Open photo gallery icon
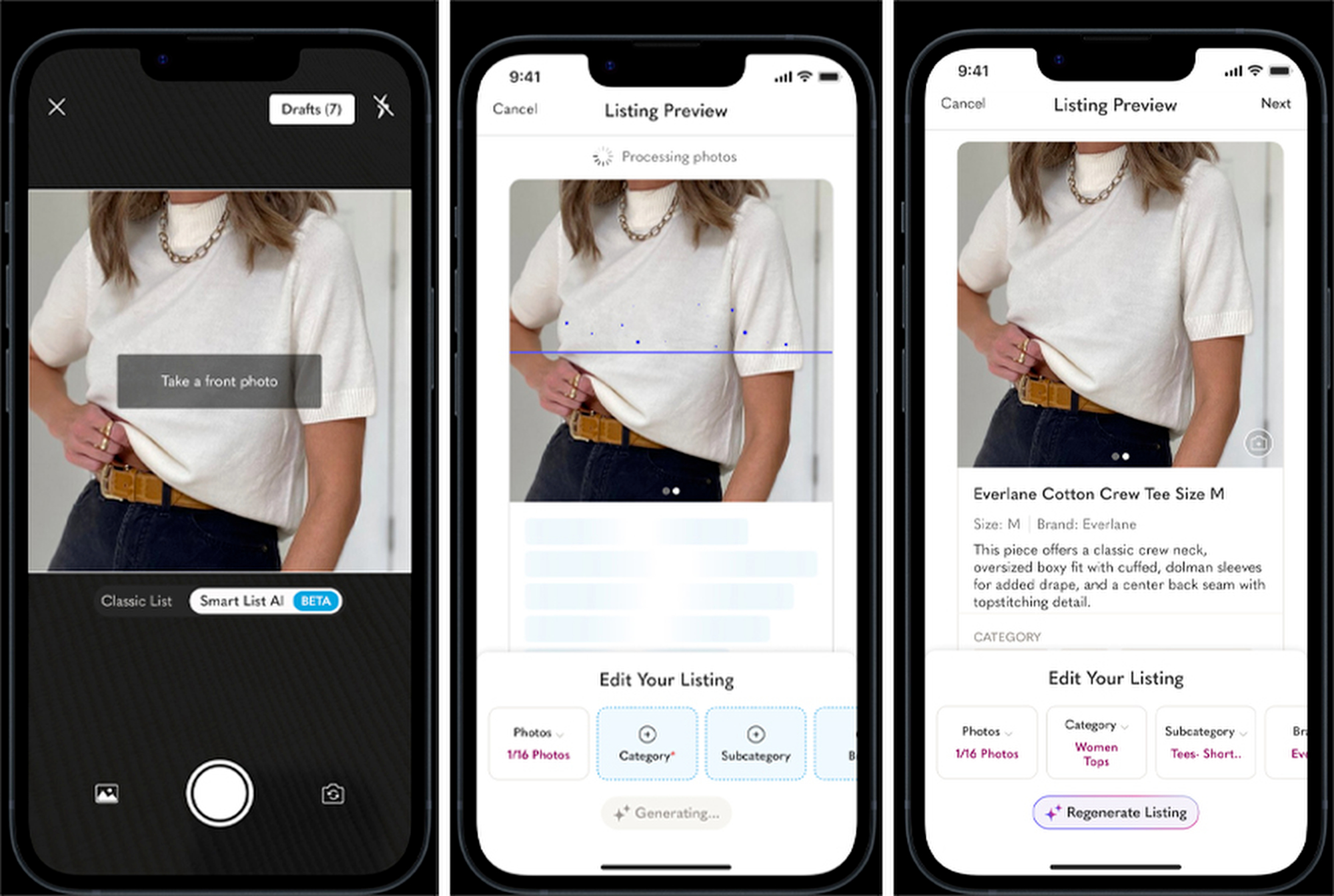The width and height of the screenshot is (1334, 896). 108,791
